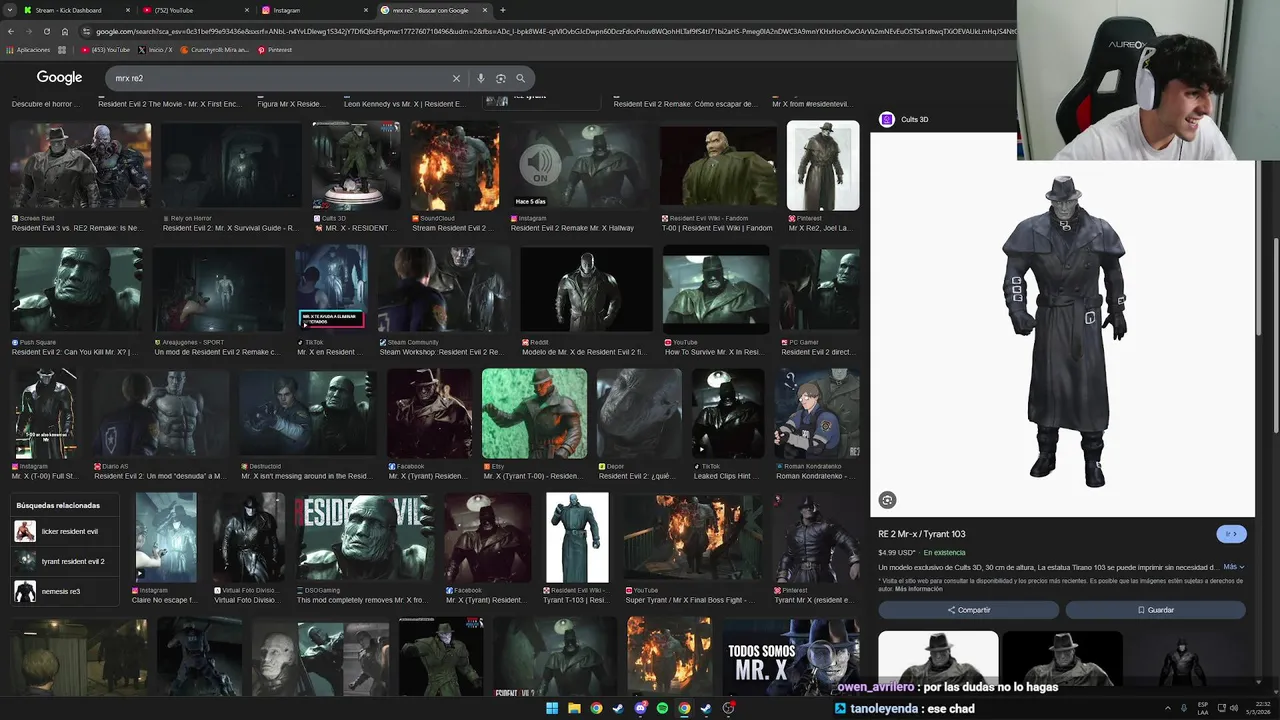Switch to the Instagram tab
1280x720 pixels.
coord(314,10)
